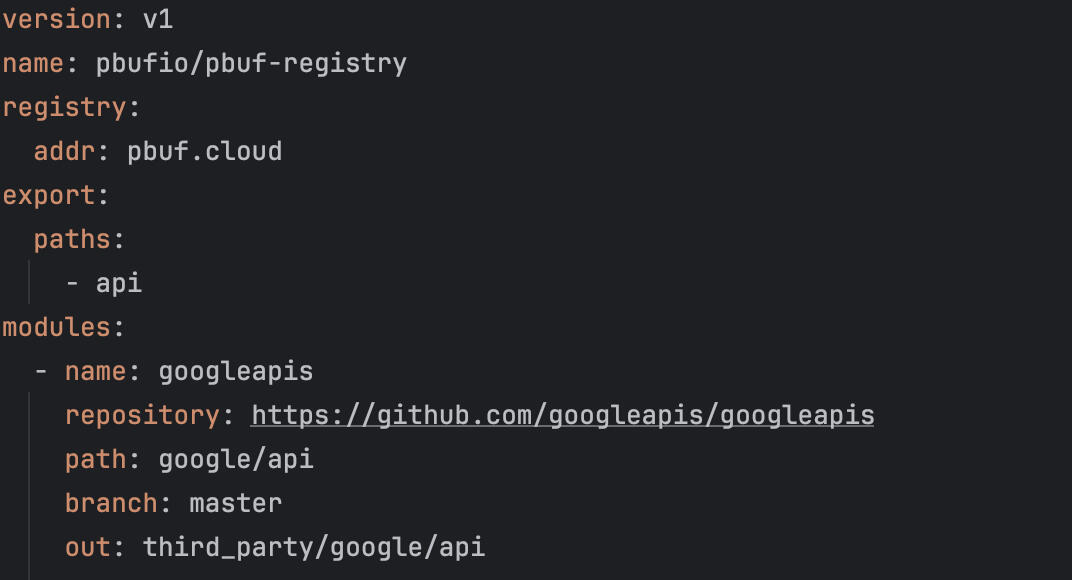The width and height of the screenshot is (1072, 580).
Task: Open the googleapis GitHub repository link
Action: click(562, 415)
